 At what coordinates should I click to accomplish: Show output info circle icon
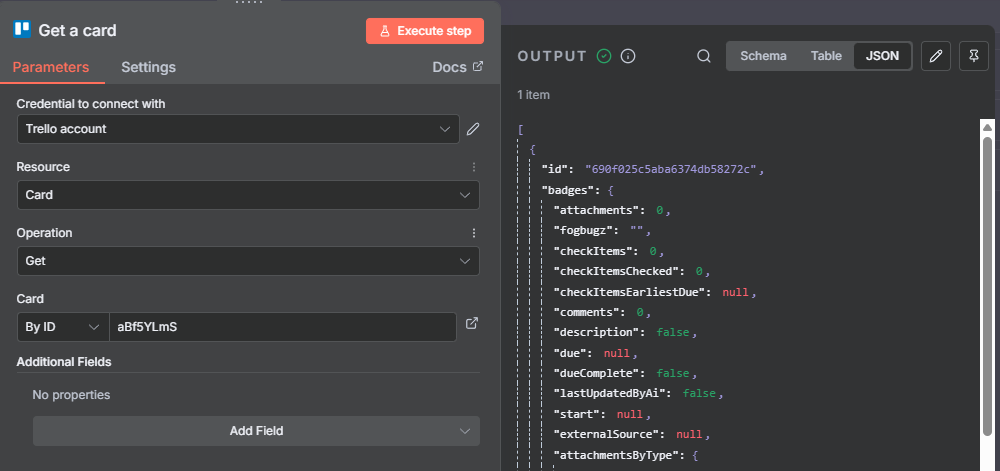coord(628,56)
